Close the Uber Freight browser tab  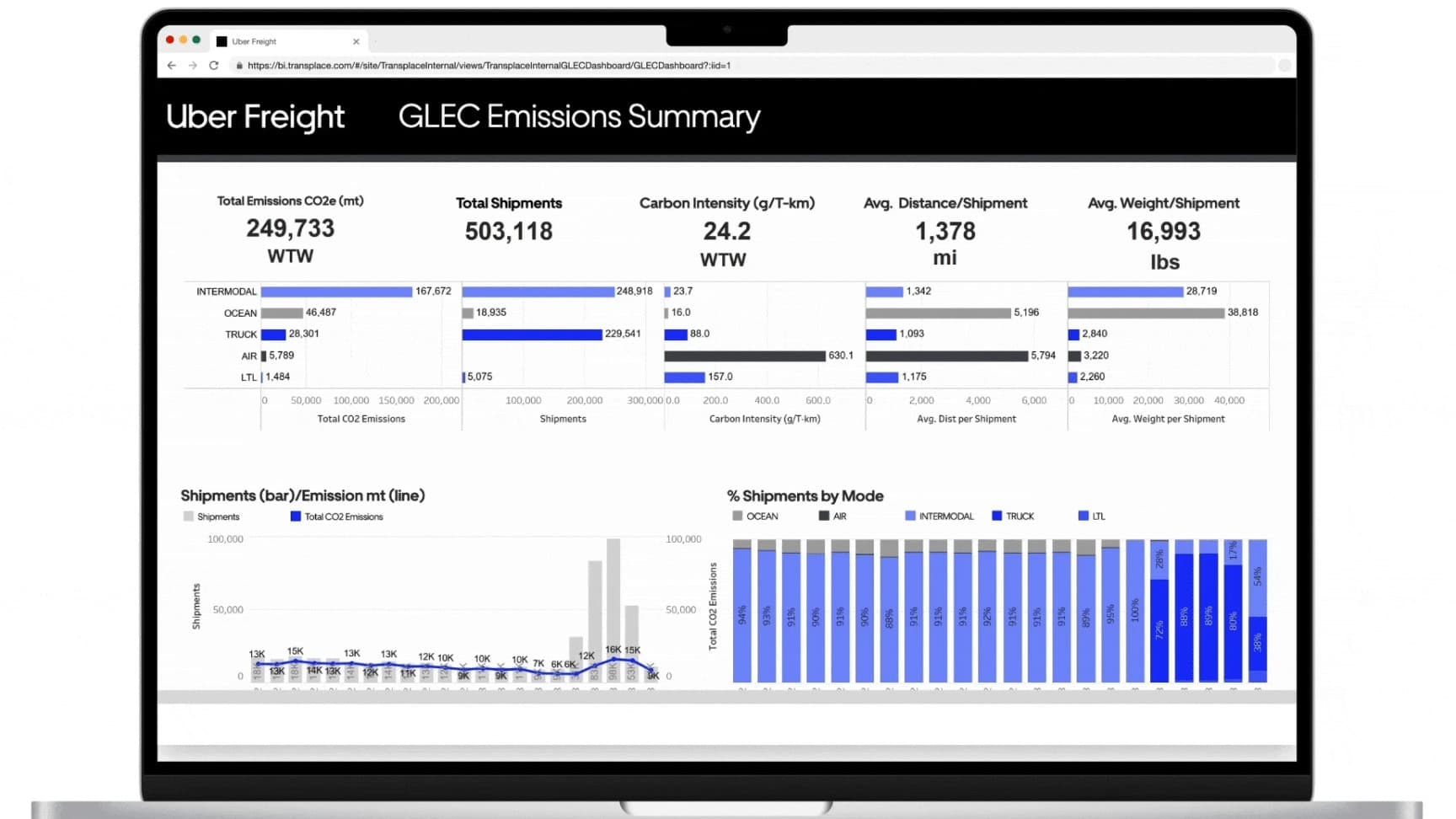click(x=356, y=40)
